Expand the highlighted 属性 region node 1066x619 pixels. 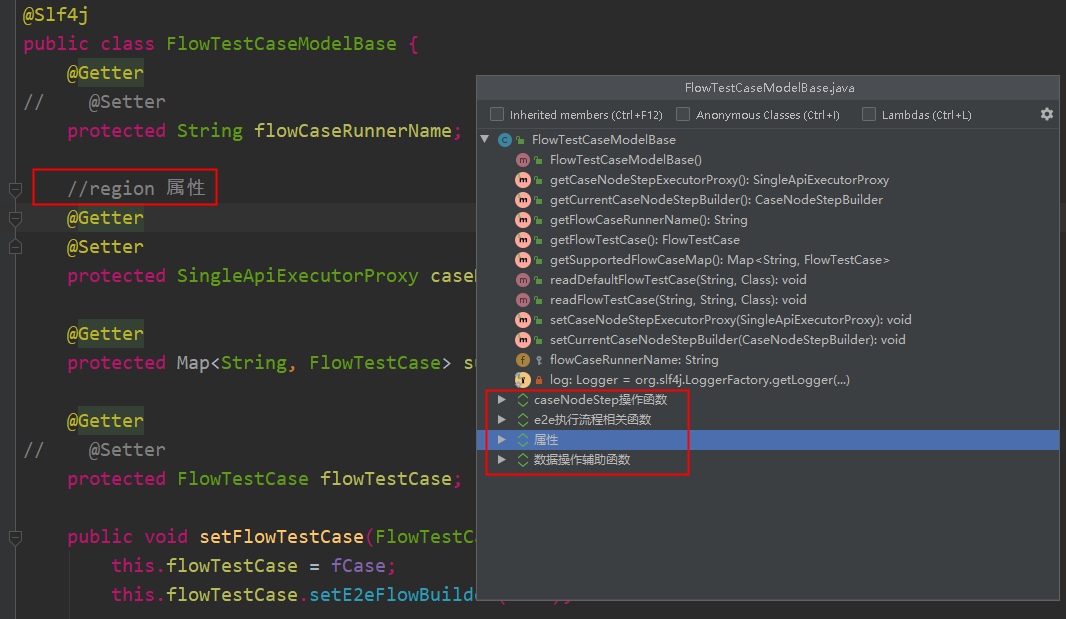pyautogui.click(x=502, y=439)
